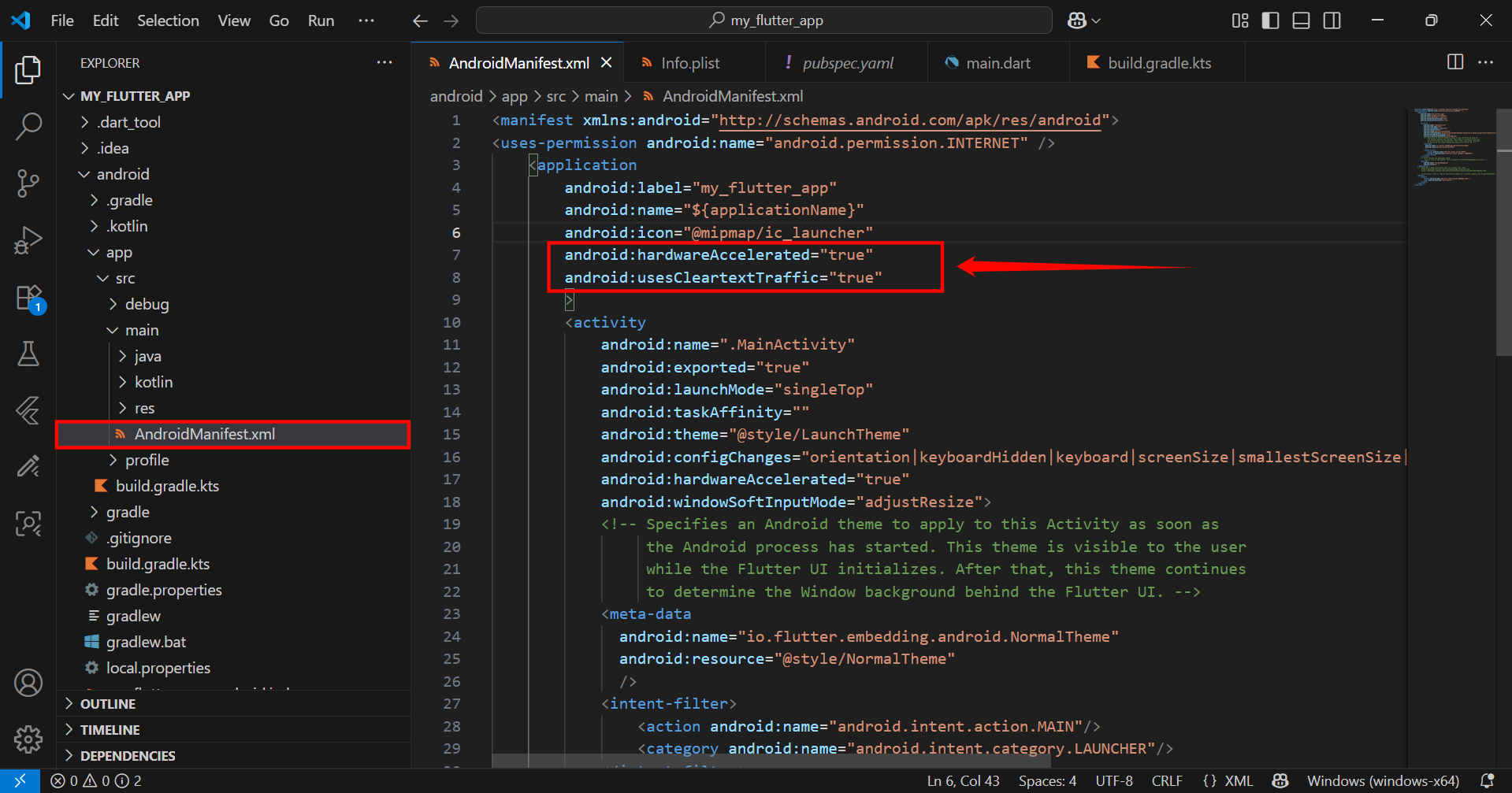1512x793 pixels.
Task: Open .gitignore in the file tree
Action: click(233, 538)
